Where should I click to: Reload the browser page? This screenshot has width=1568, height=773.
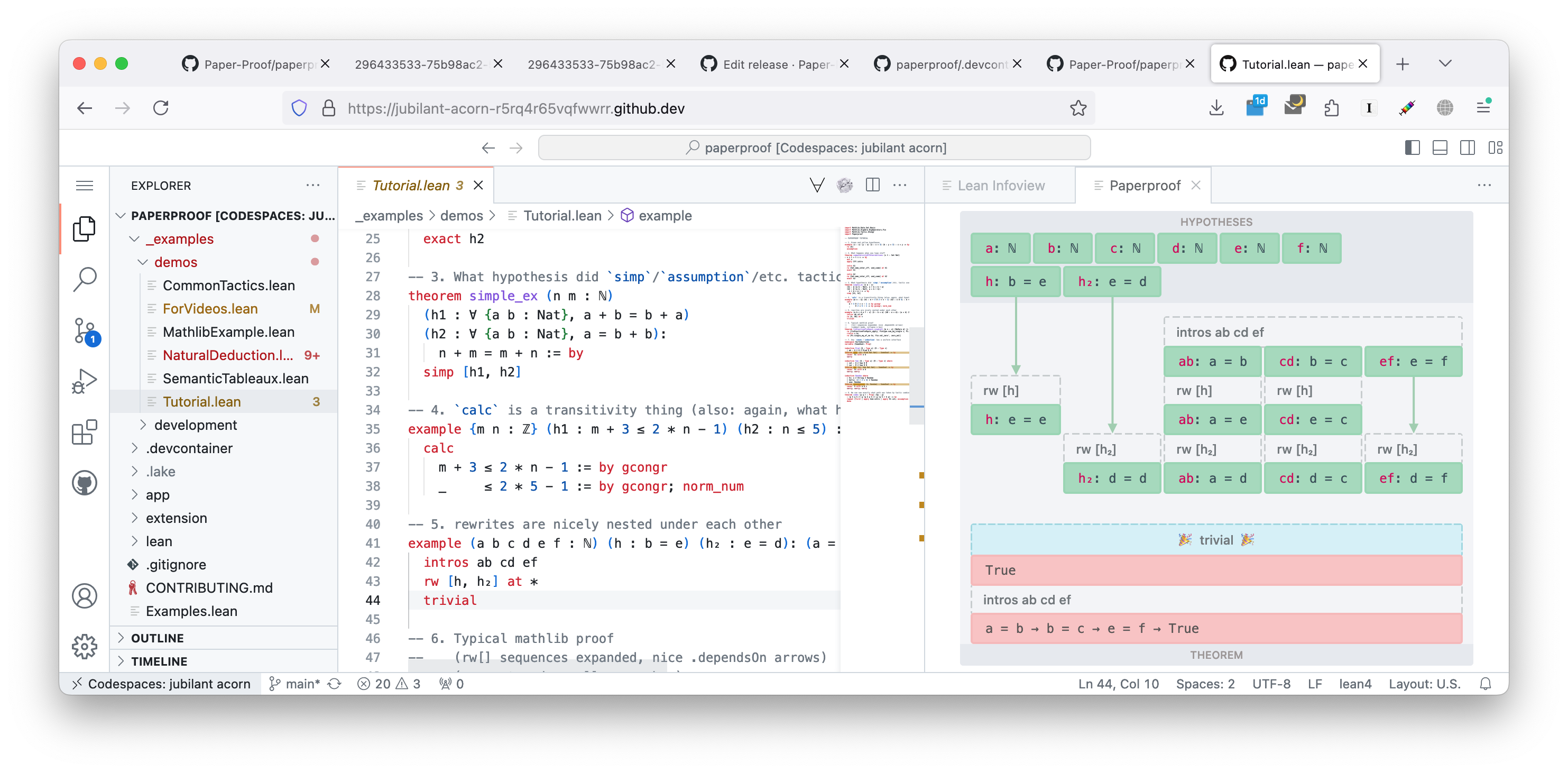pyautogui.click(x=161, y=108)
